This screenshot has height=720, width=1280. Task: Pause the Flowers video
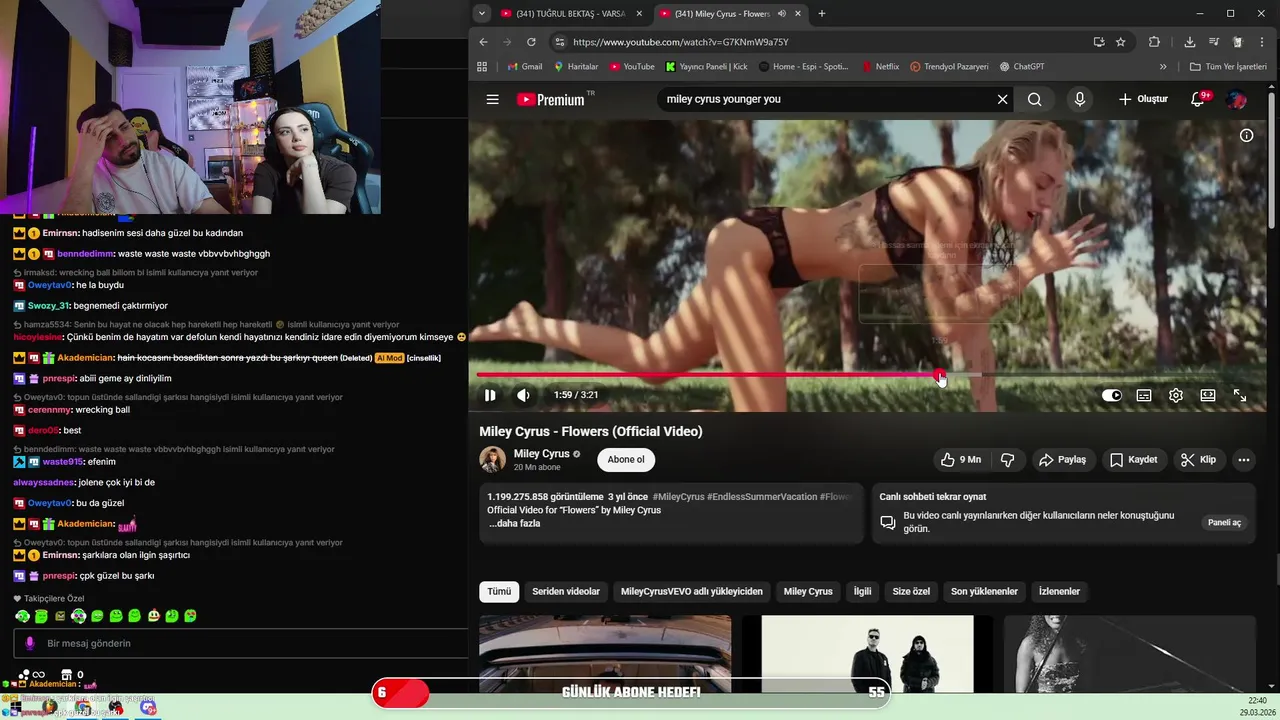tap(490, 395)
